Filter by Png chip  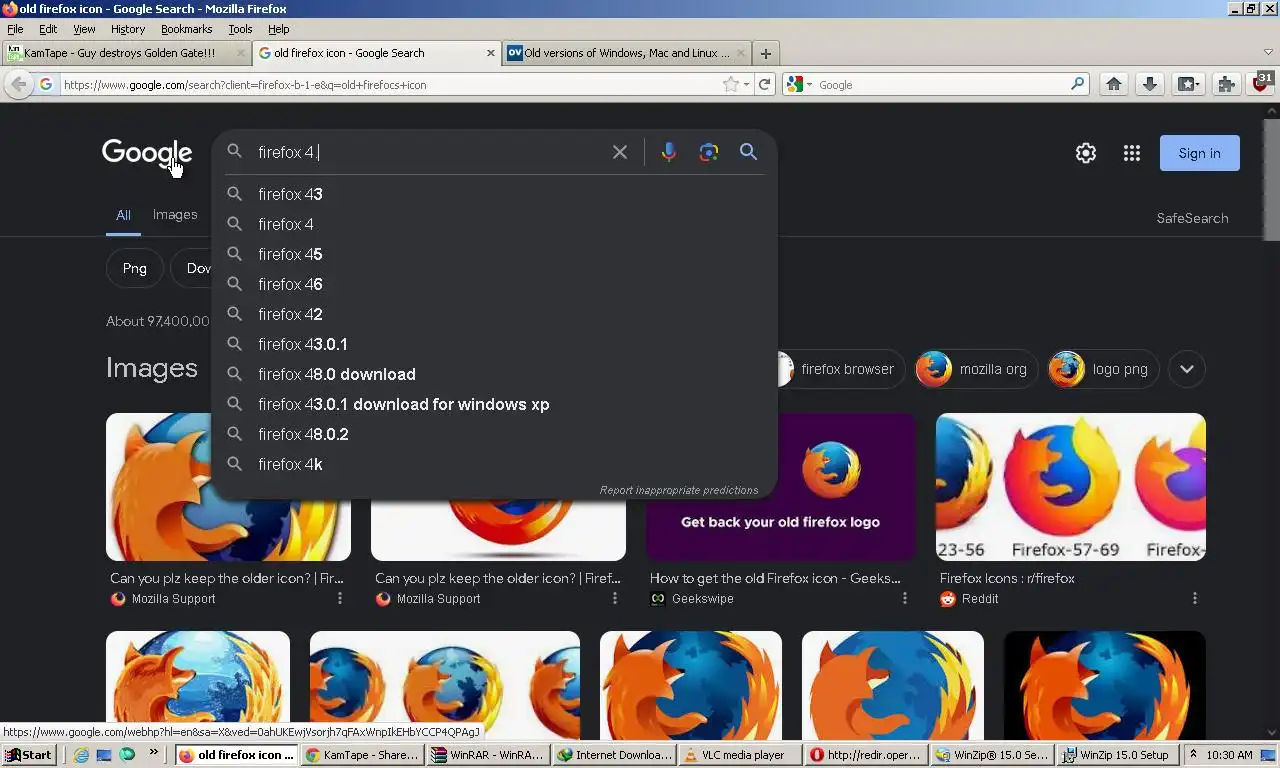134,268
